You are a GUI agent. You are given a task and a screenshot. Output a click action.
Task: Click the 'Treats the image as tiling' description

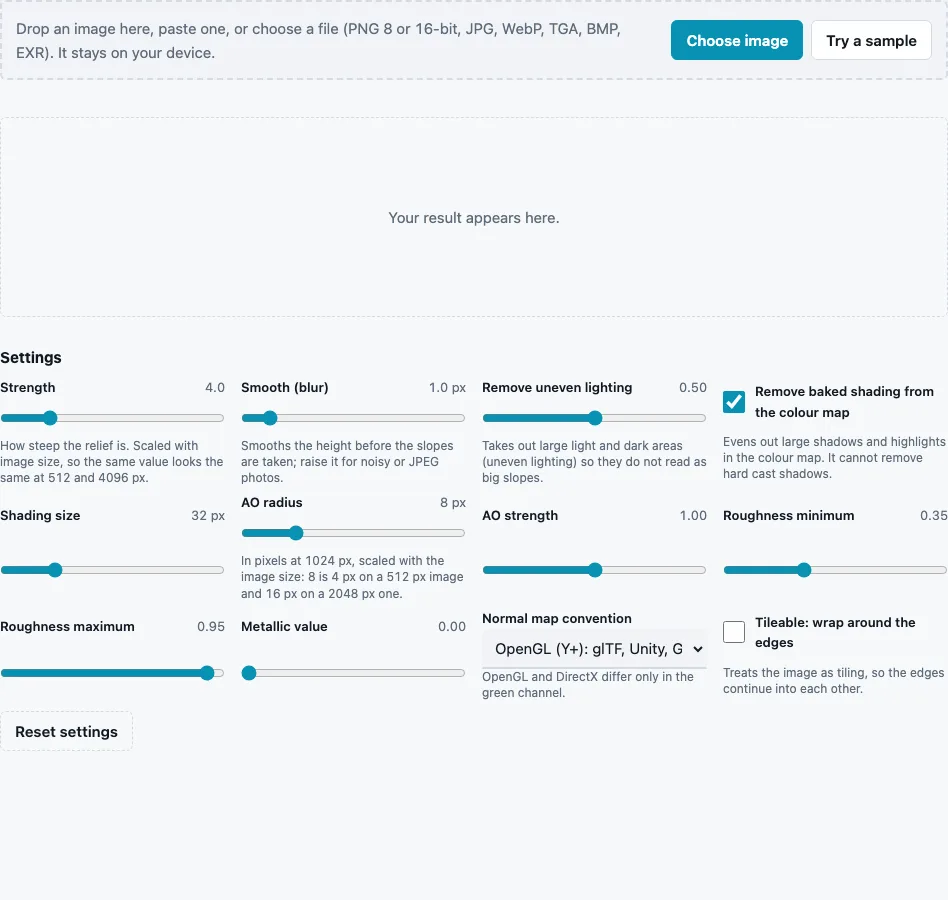(x=834, y=681)
